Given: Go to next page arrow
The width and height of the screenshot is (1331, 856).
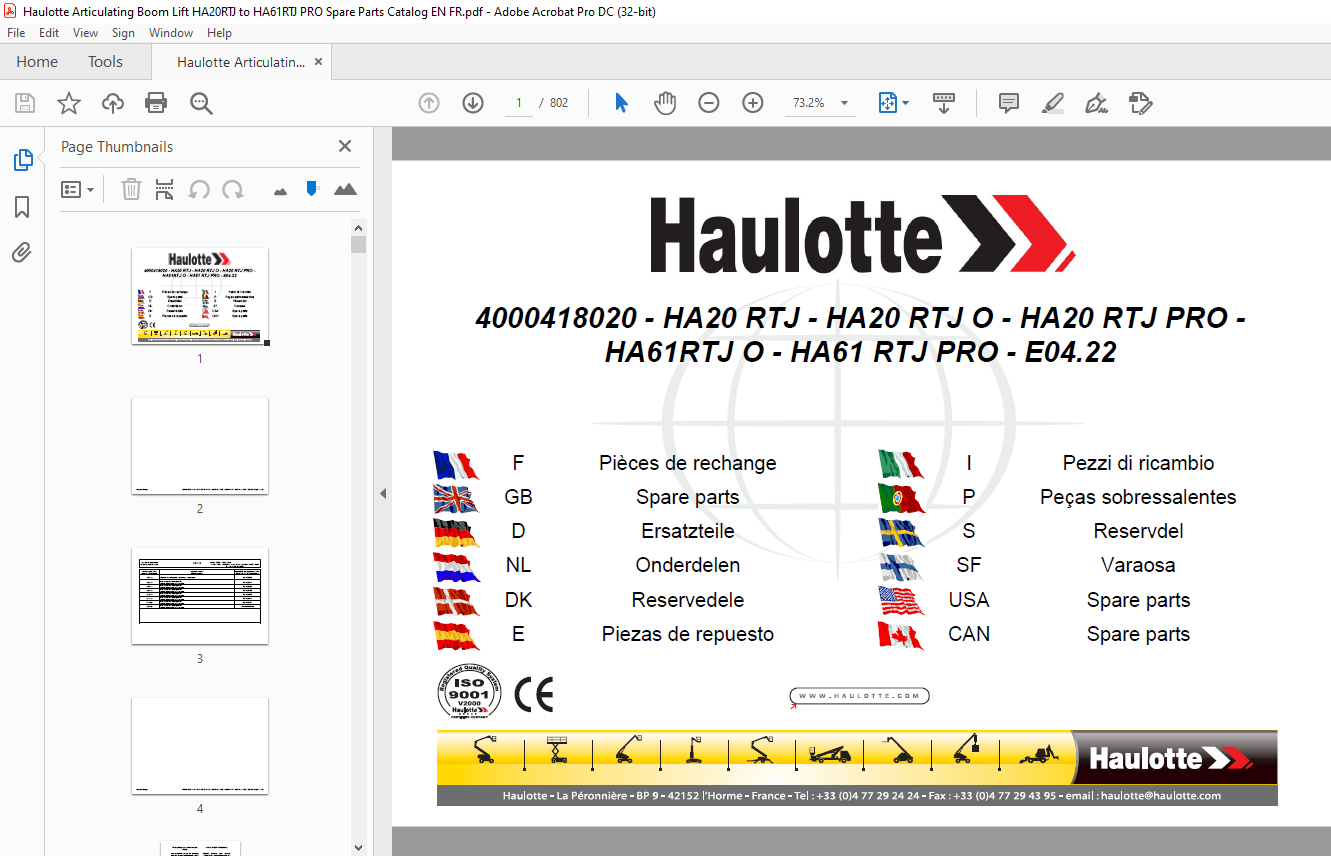Looking at the screenshot, I should pyautogui.click(x=473, y=103).
